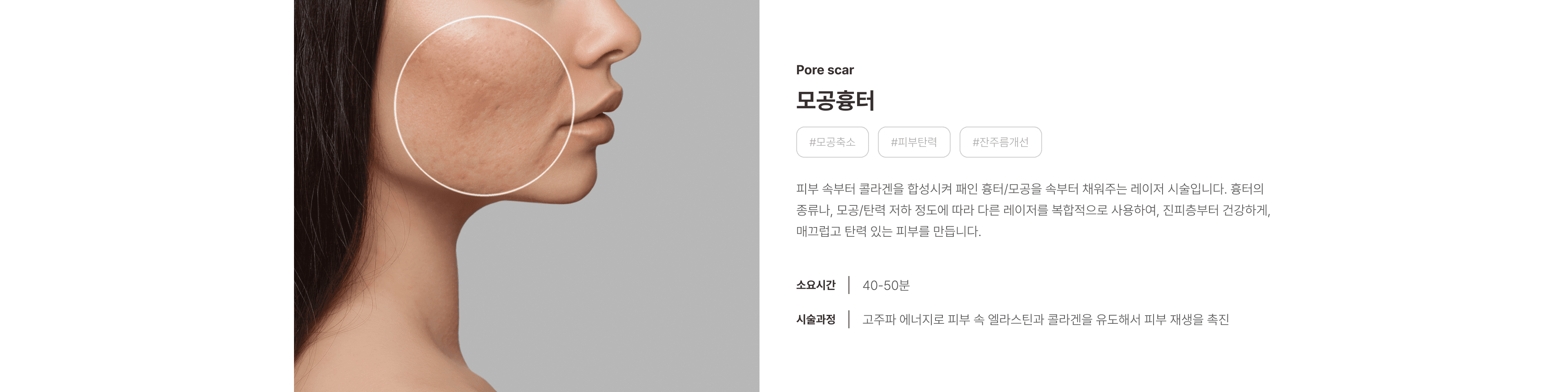Select the #피부탄력 hashtag button
Image resolution: width=1568 pixels, height=392 pixels.
pos(914,142)
